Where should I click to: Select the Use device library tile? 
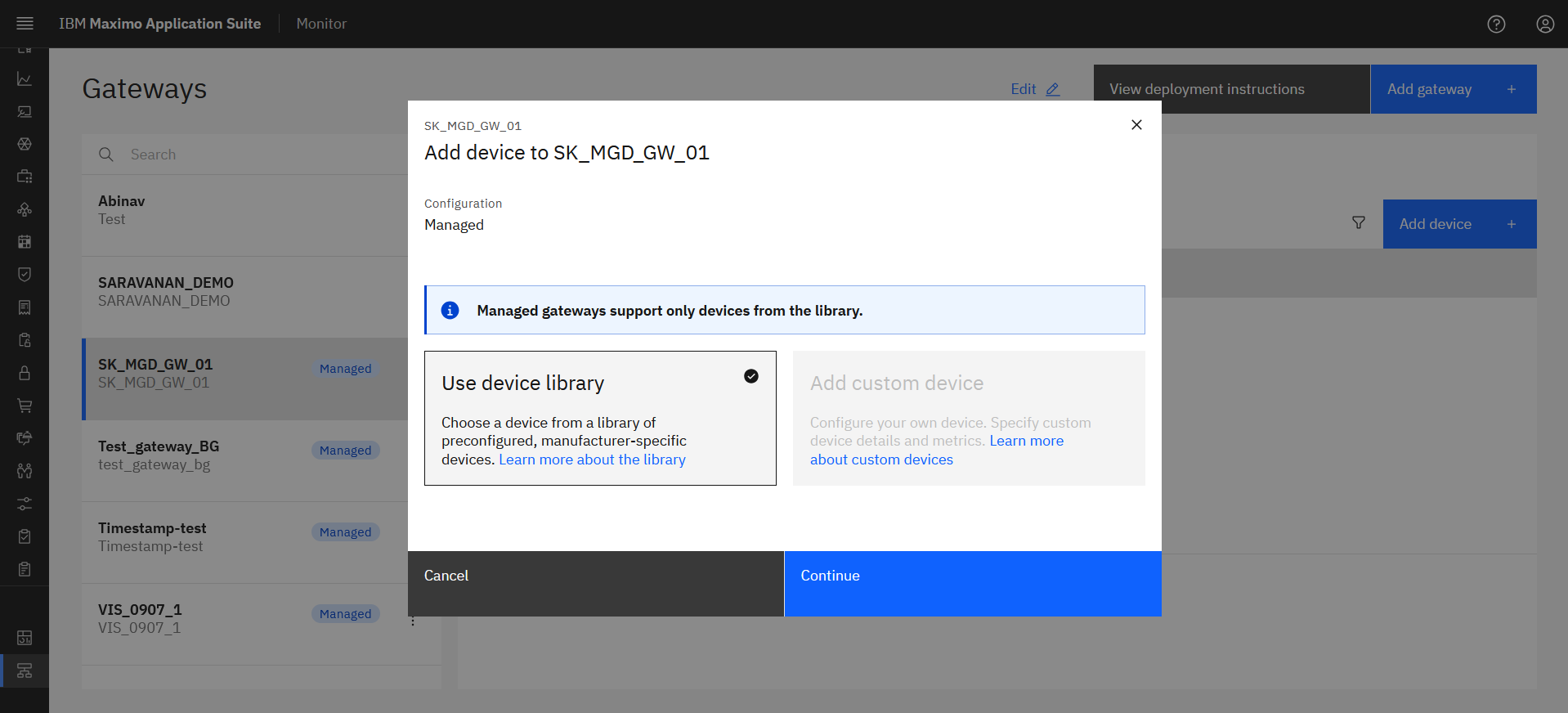tap(600, 418)
